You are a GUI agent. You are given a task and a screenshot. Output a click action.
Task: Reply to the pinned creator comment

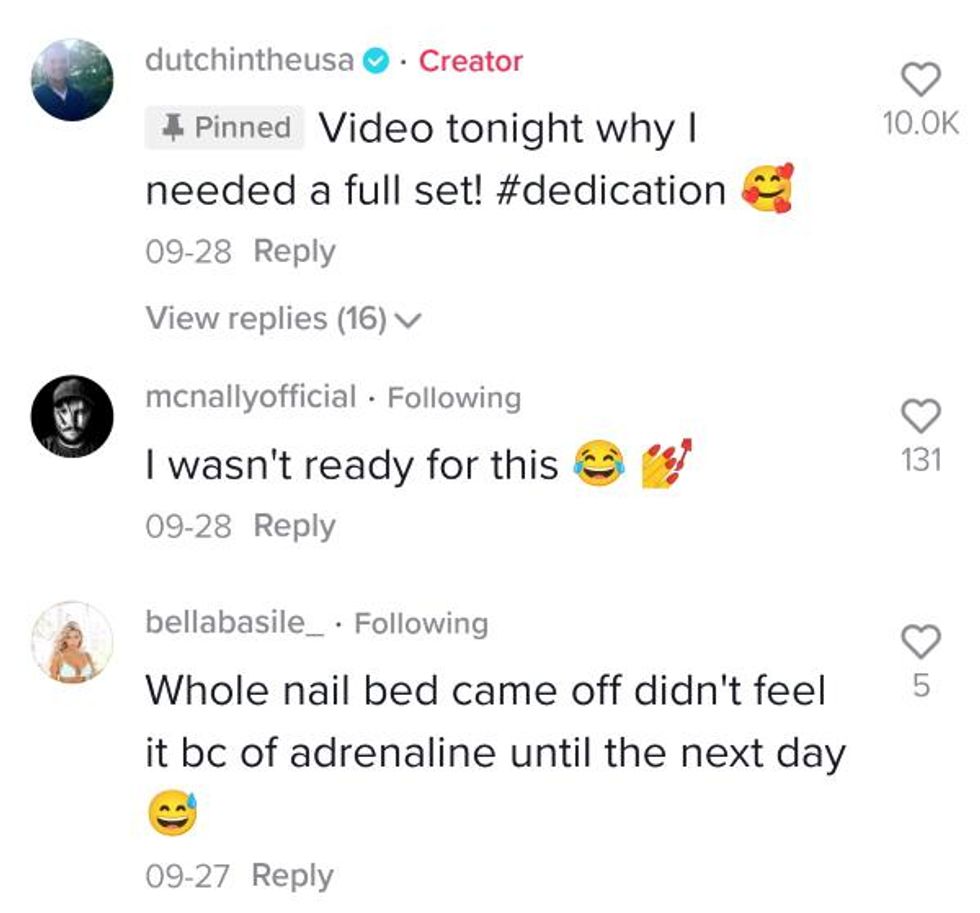click(x=294, y=251)
